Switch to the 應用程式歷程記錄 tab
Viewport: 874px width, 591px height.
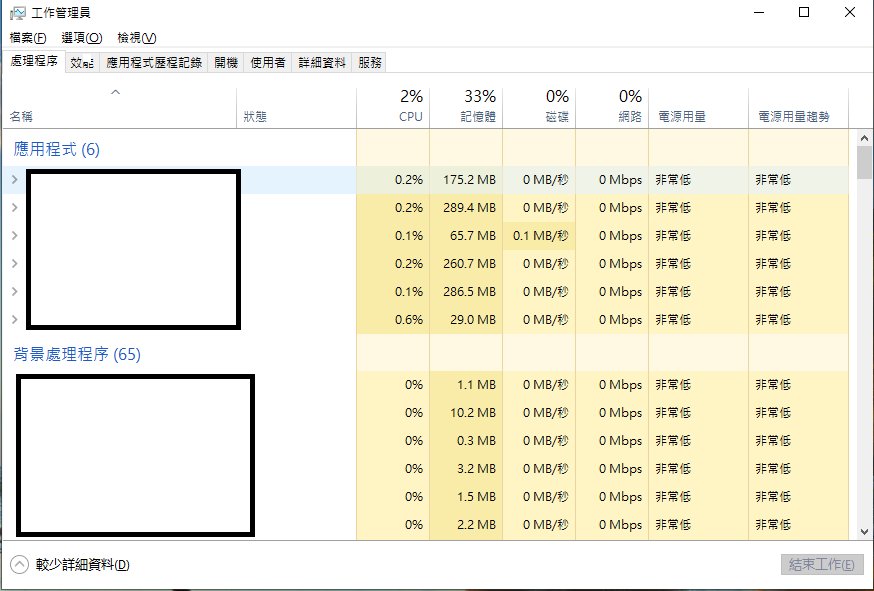[154, 62]
